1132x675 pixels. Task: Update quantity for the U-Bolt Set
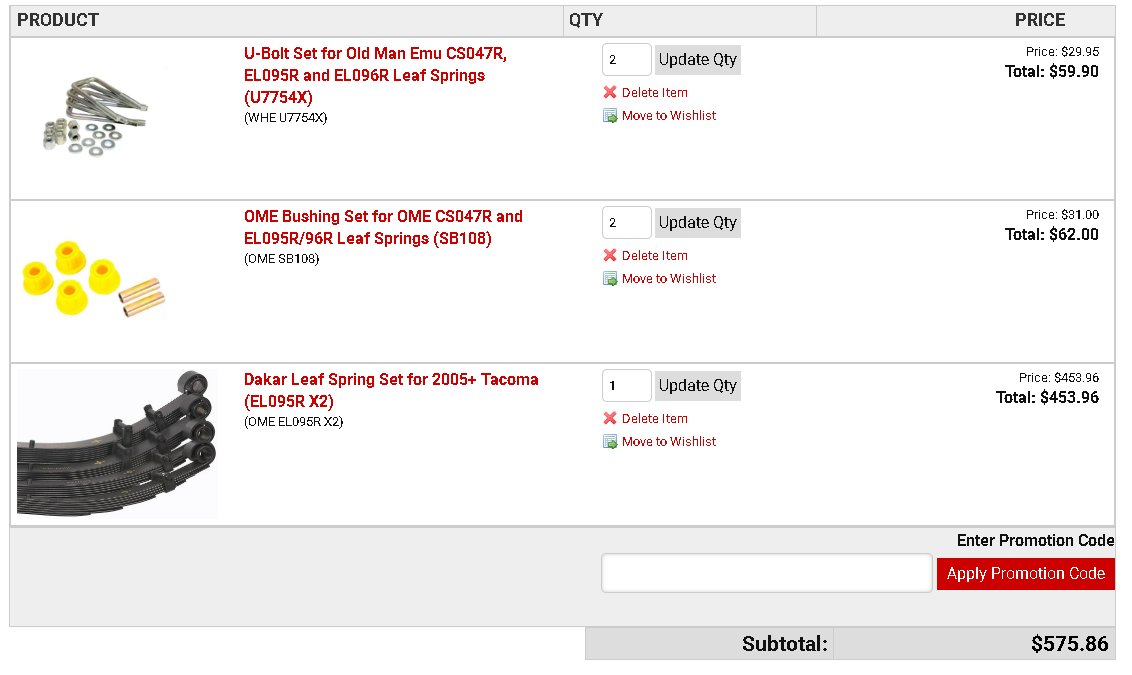pos(697,60)
